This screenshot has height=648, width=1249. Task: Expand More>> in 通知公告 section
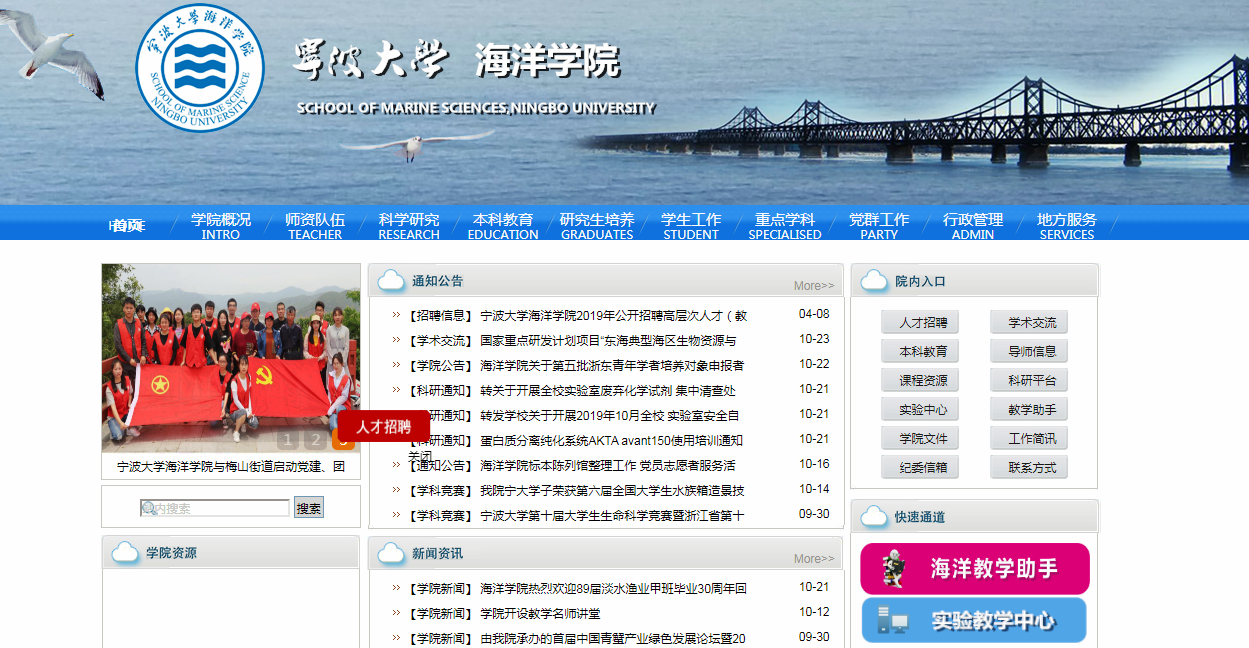pyautogui.click(x=813, y=286)
